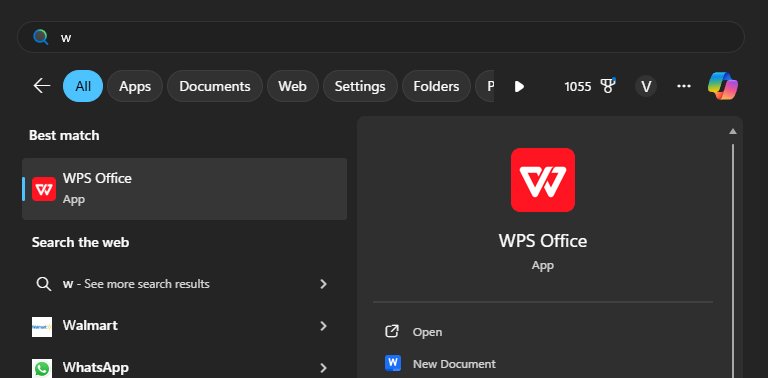Go back using the left arrow
The height and width of the screenshot is (378, 768).
[x=42, y=86]
